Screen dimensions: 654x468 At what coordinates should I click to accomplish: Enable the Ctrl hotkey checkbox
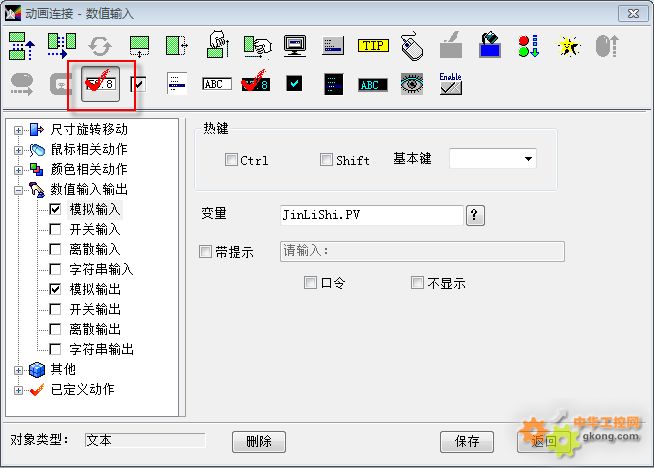[x=231, y=160]
